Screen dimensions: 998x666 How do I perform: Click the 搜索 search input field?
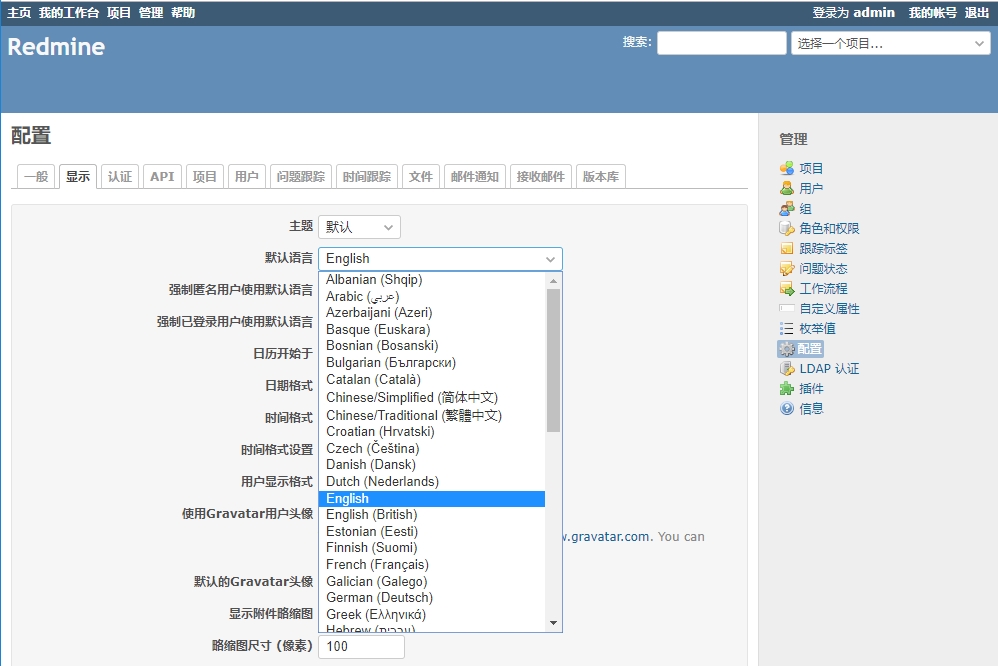721,43
